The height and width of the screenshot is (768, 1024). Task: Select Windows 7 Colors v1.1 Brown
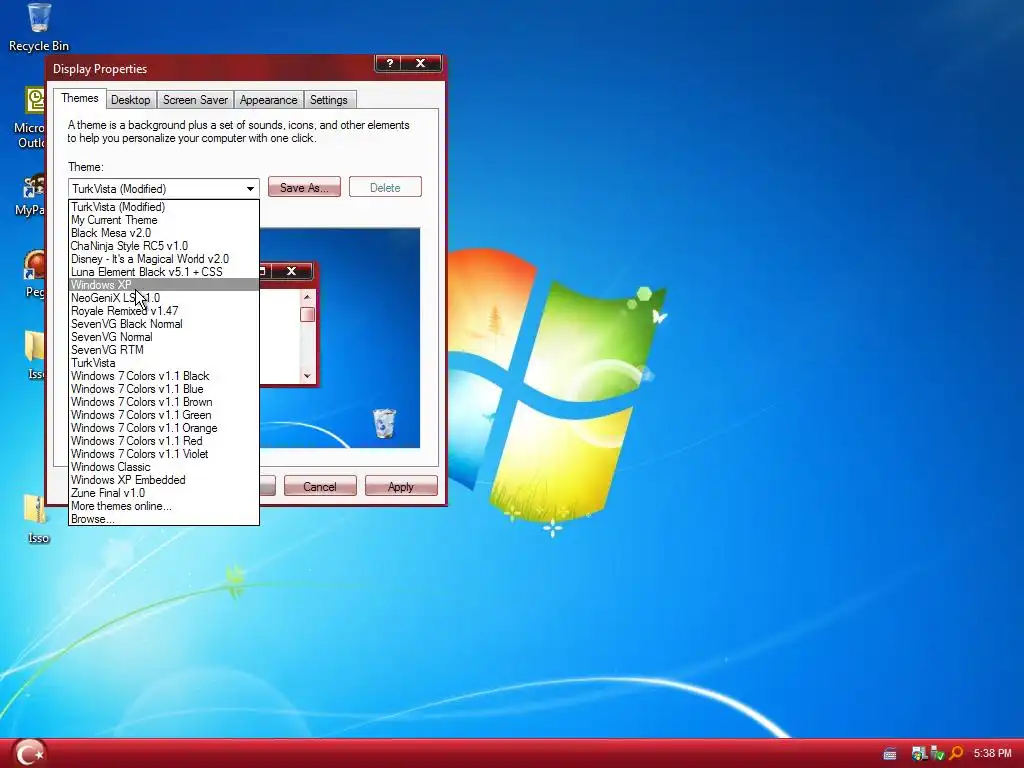pos(164,402)
